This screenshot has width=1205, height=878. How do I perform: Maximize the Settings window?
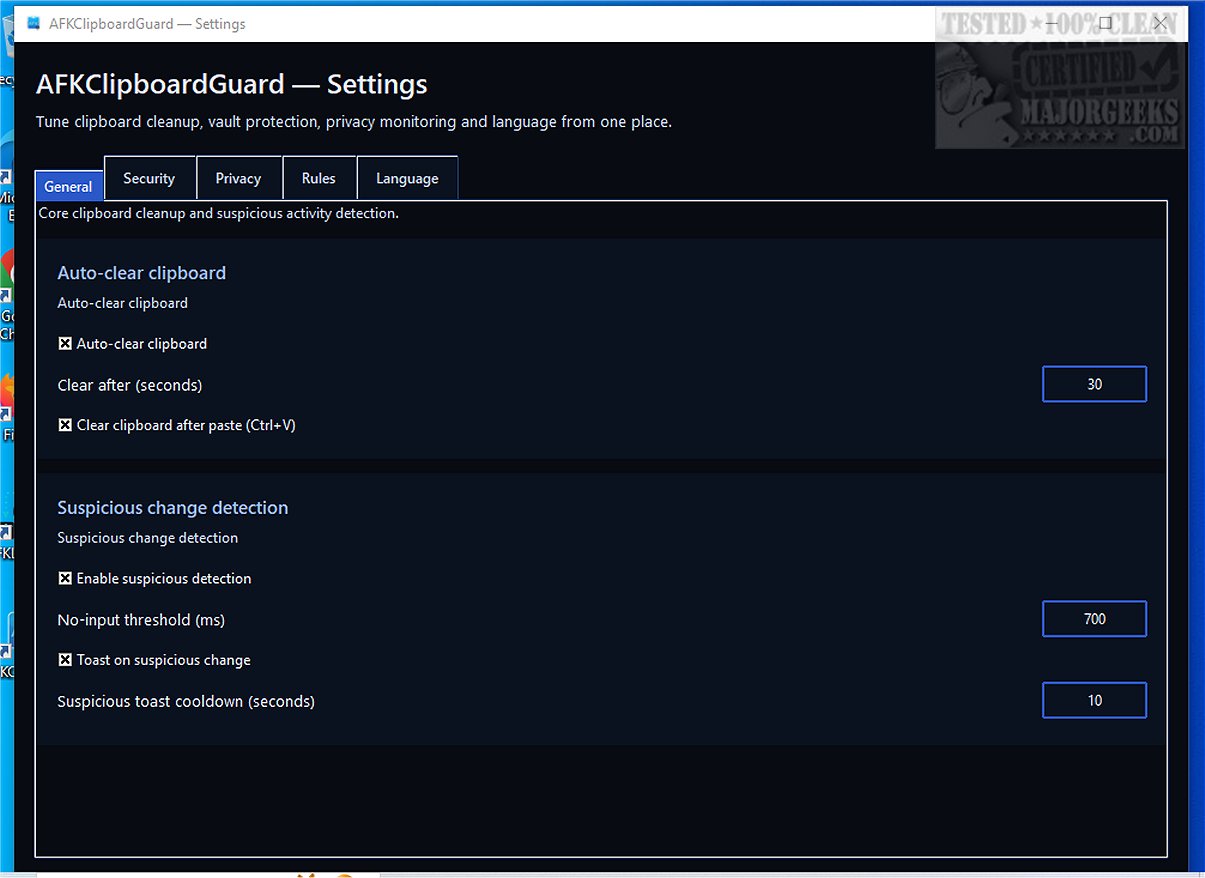click(x=1105, y=23)
